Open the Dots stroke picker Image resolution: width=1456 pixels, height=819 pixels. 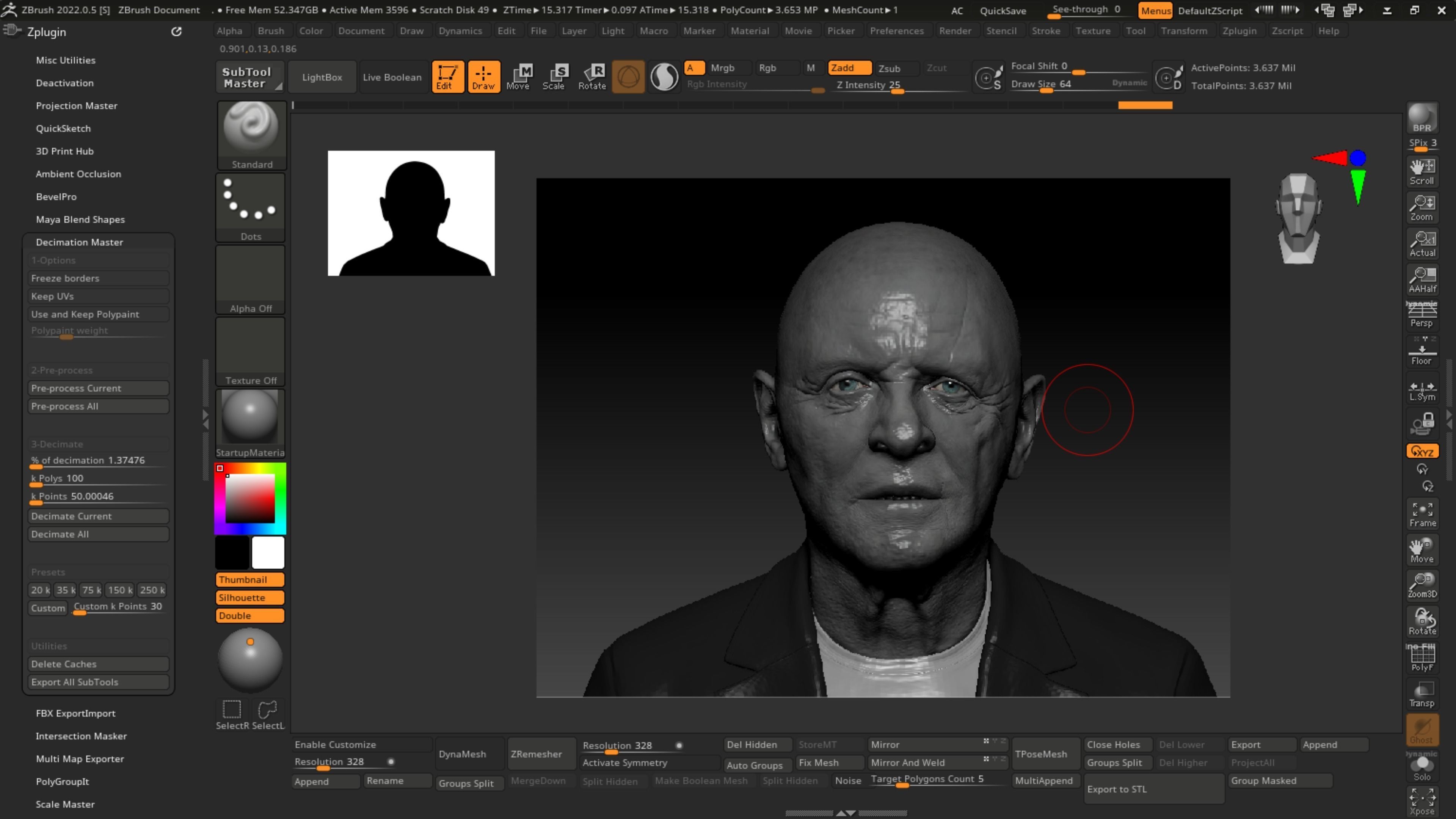[x=250, y=207]
